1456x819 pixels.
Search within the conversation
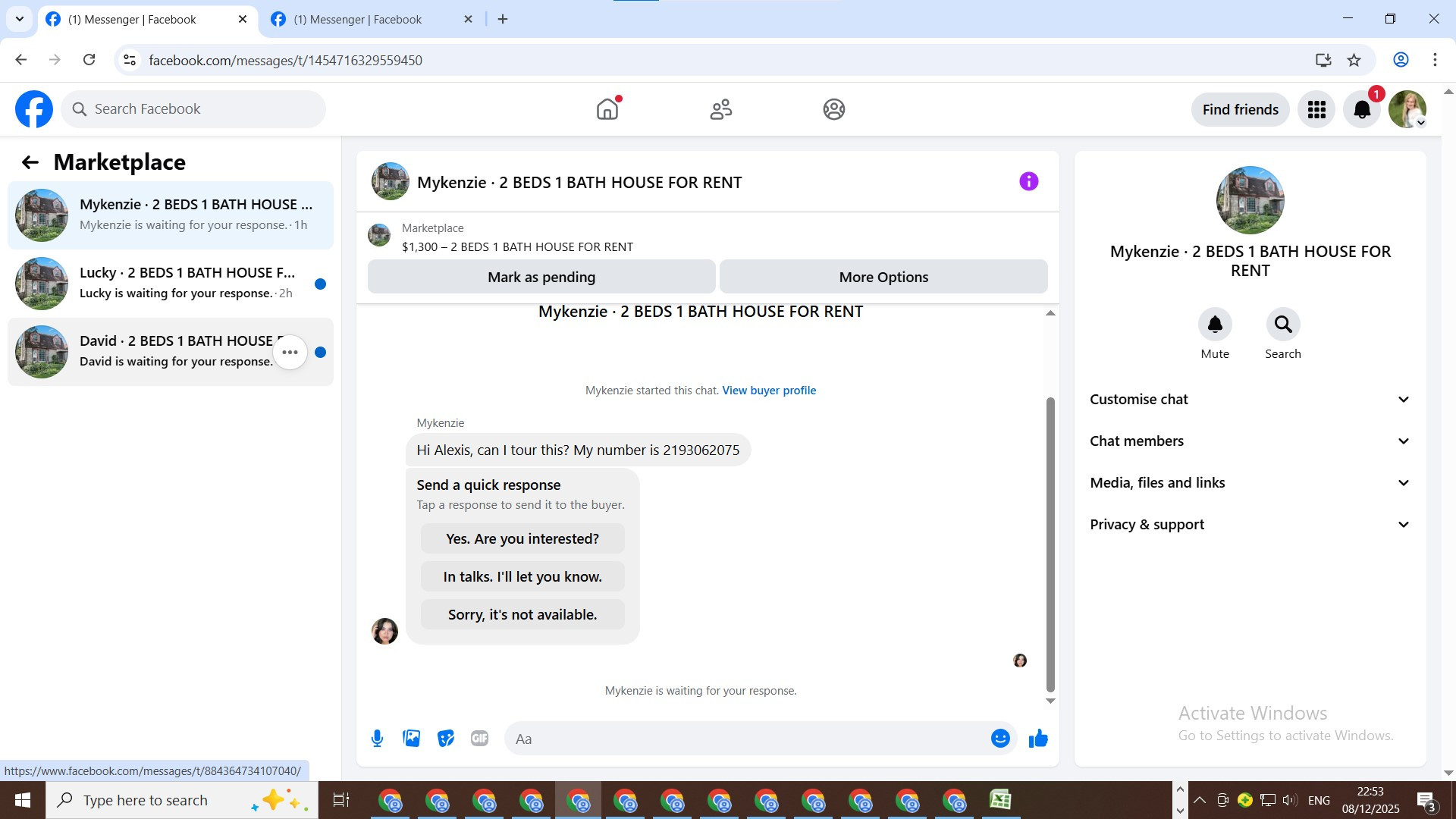click(x=1283, y=325)
